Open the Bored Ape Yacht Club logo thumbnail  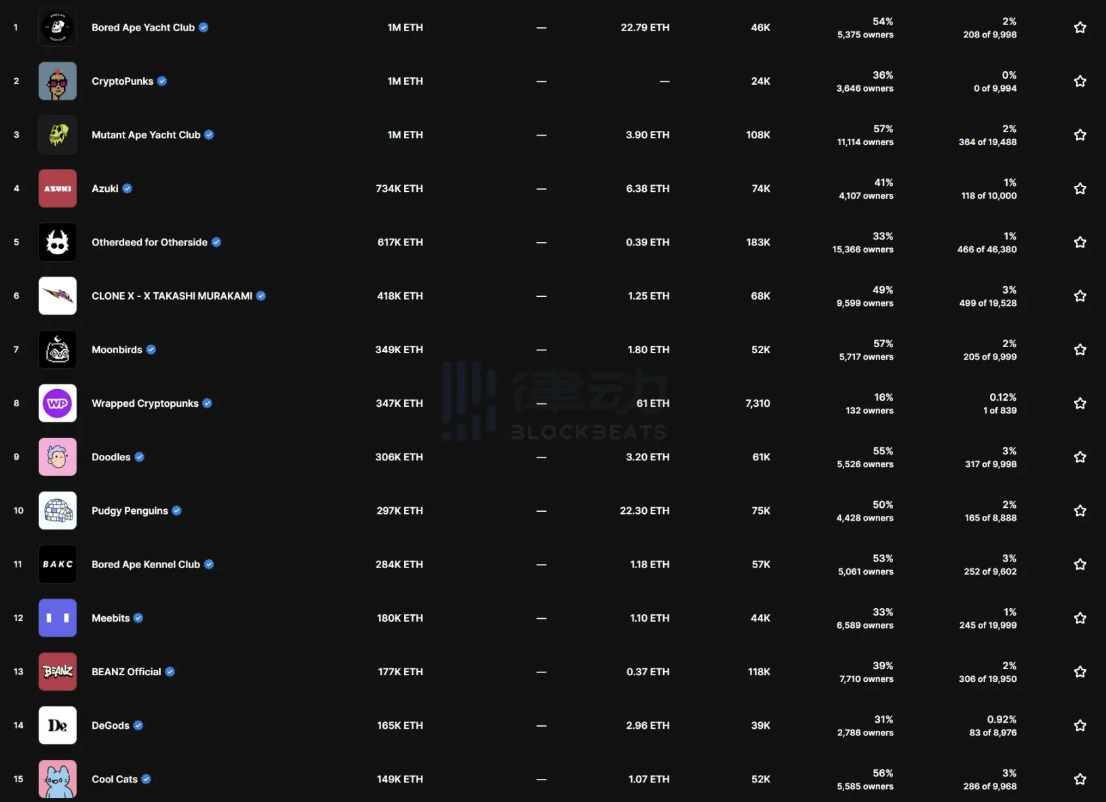pos(57,28)
